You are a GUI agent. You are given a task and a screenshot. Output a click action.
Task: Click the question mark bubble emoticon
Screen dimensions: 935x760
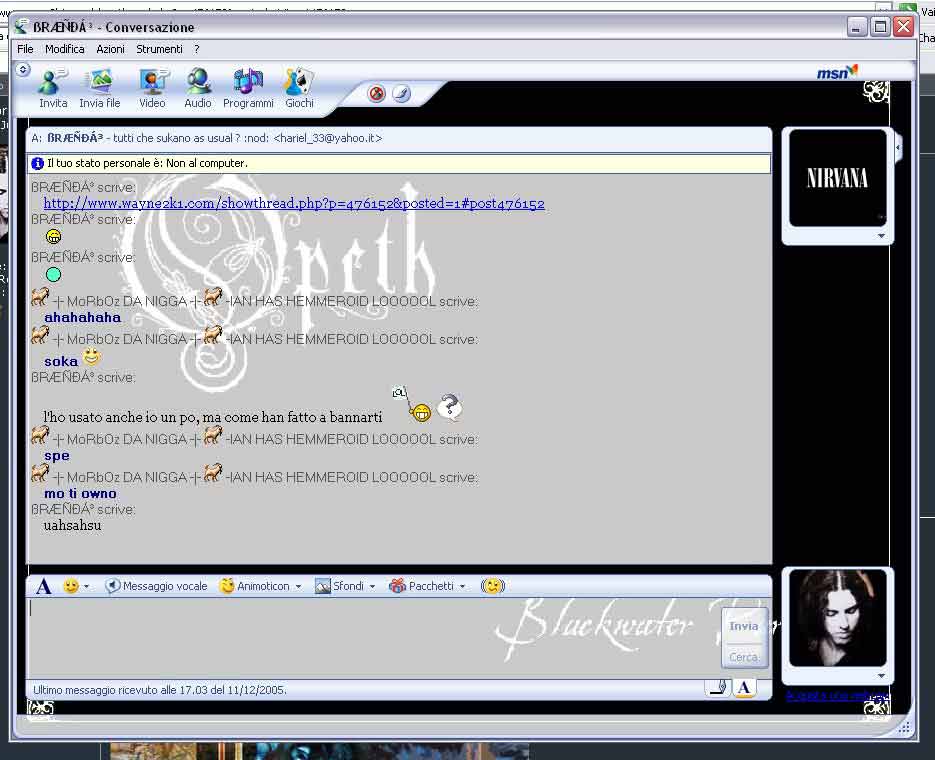click(450, 408)
